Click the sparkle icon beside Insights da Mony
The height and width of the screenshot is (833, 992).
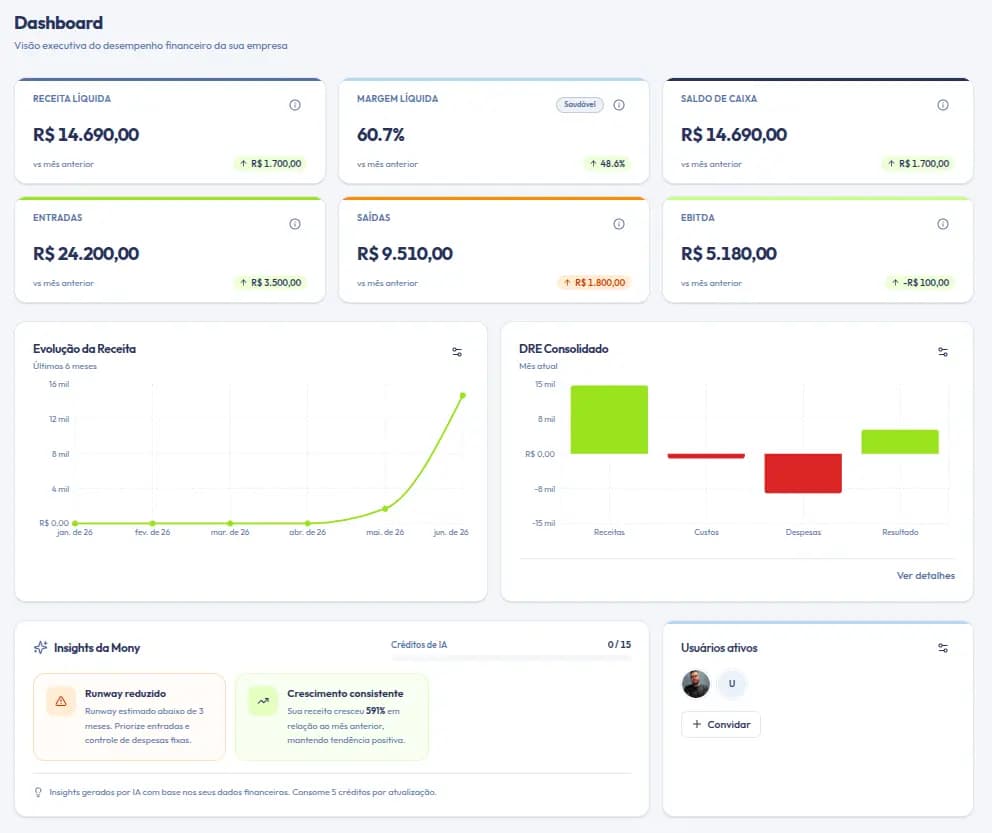[x=40, y=648]
